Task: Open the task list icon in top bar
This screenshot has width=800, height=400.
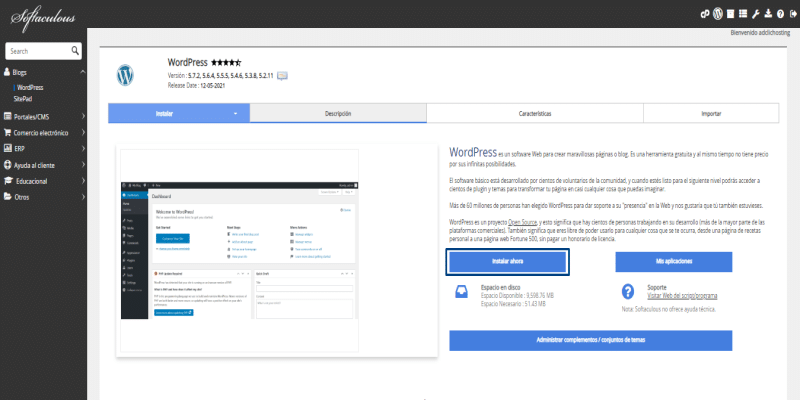Action: [x=743, y=14]
